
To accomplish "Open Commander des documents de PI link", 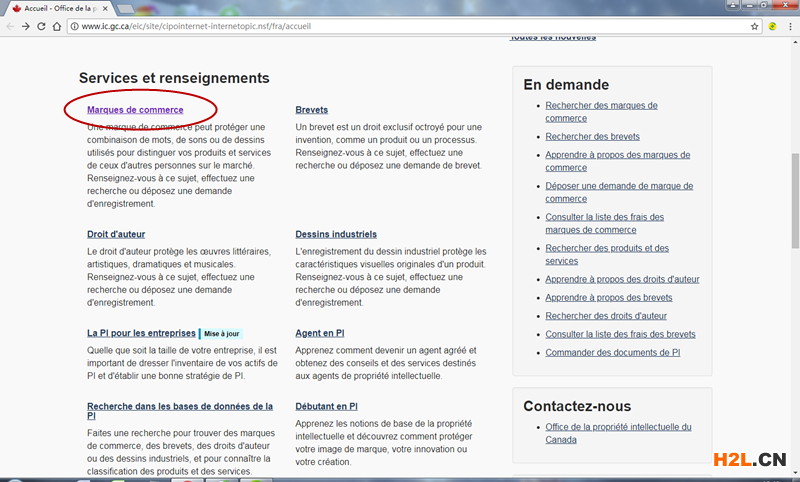I will [612, 353].
